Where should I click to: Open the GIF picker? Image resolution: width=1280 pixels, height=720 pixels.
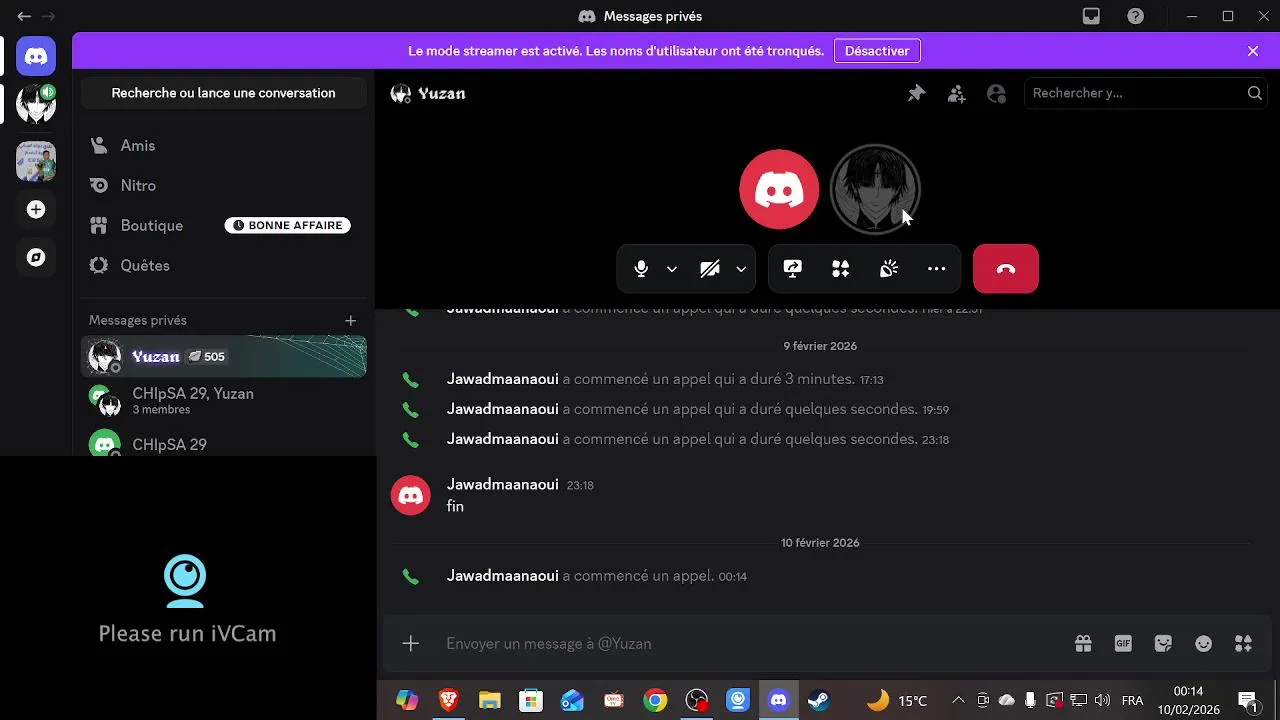tap(1123, 643)
